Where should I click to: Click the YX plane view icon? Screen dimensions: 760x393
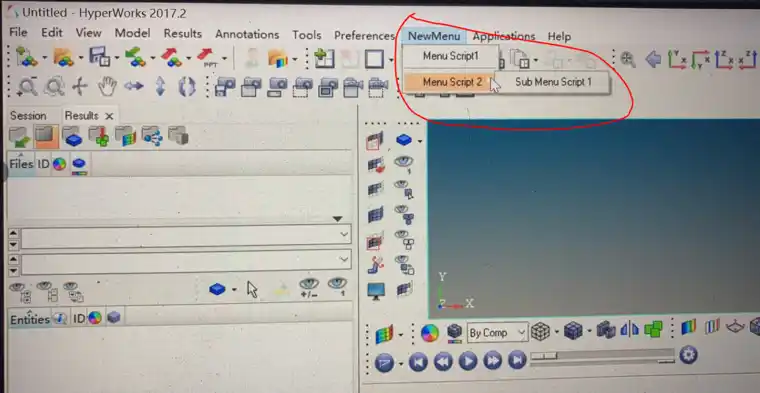tap(677, 60)
